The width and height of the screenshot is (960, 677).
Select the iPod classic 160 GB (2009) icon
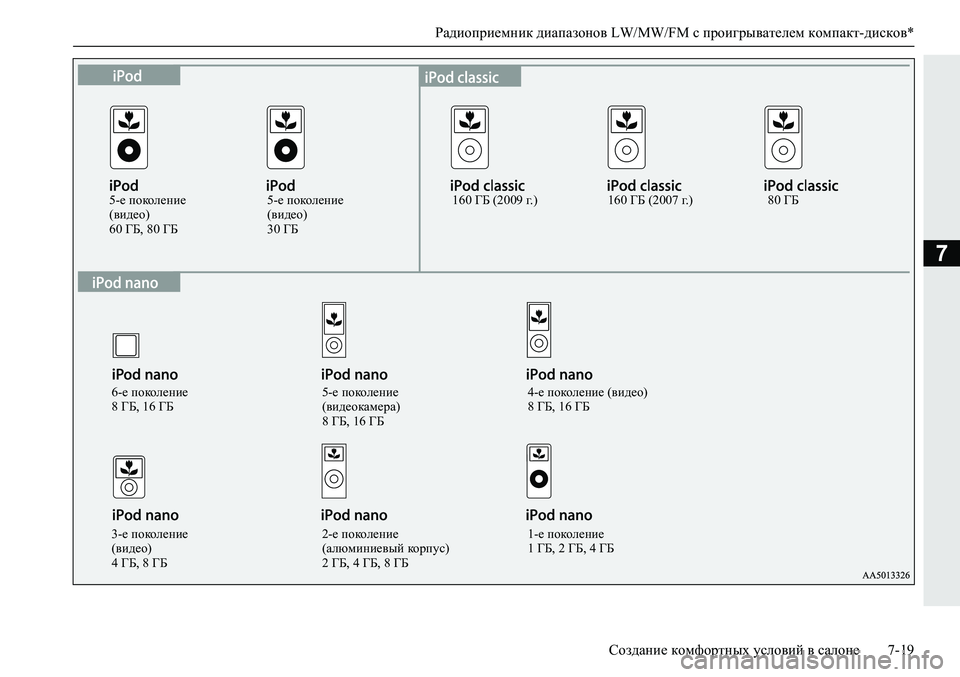click(470, 137)
